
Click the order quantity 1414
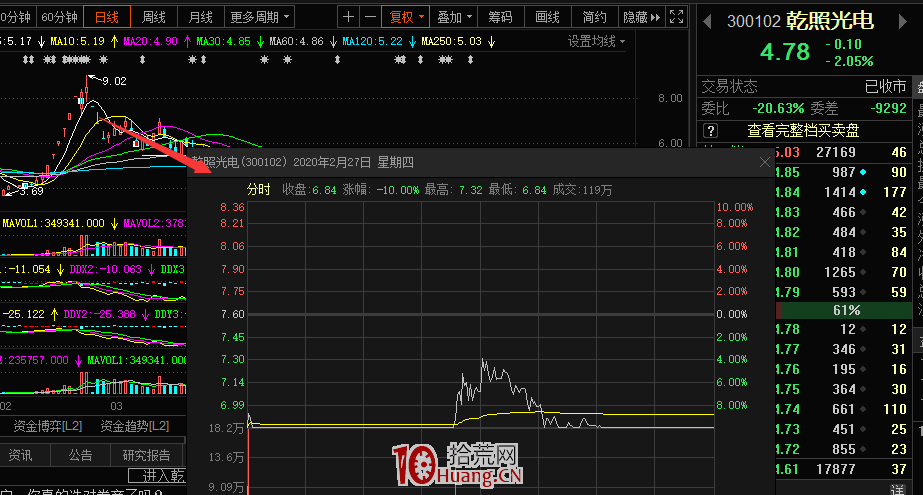point(840,192)
